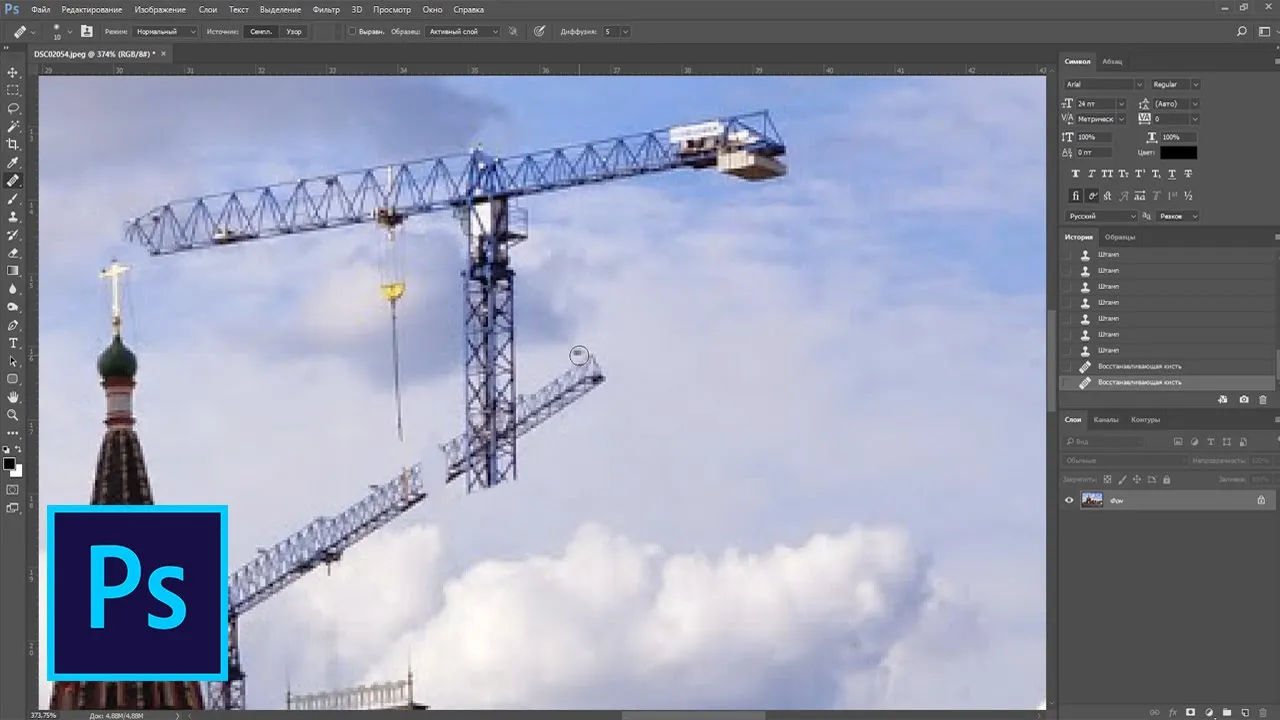Toggle Quick Mask mode icon
This screenshot has height=720, width=1280.
pyautogui.click(x=13, y=490)
